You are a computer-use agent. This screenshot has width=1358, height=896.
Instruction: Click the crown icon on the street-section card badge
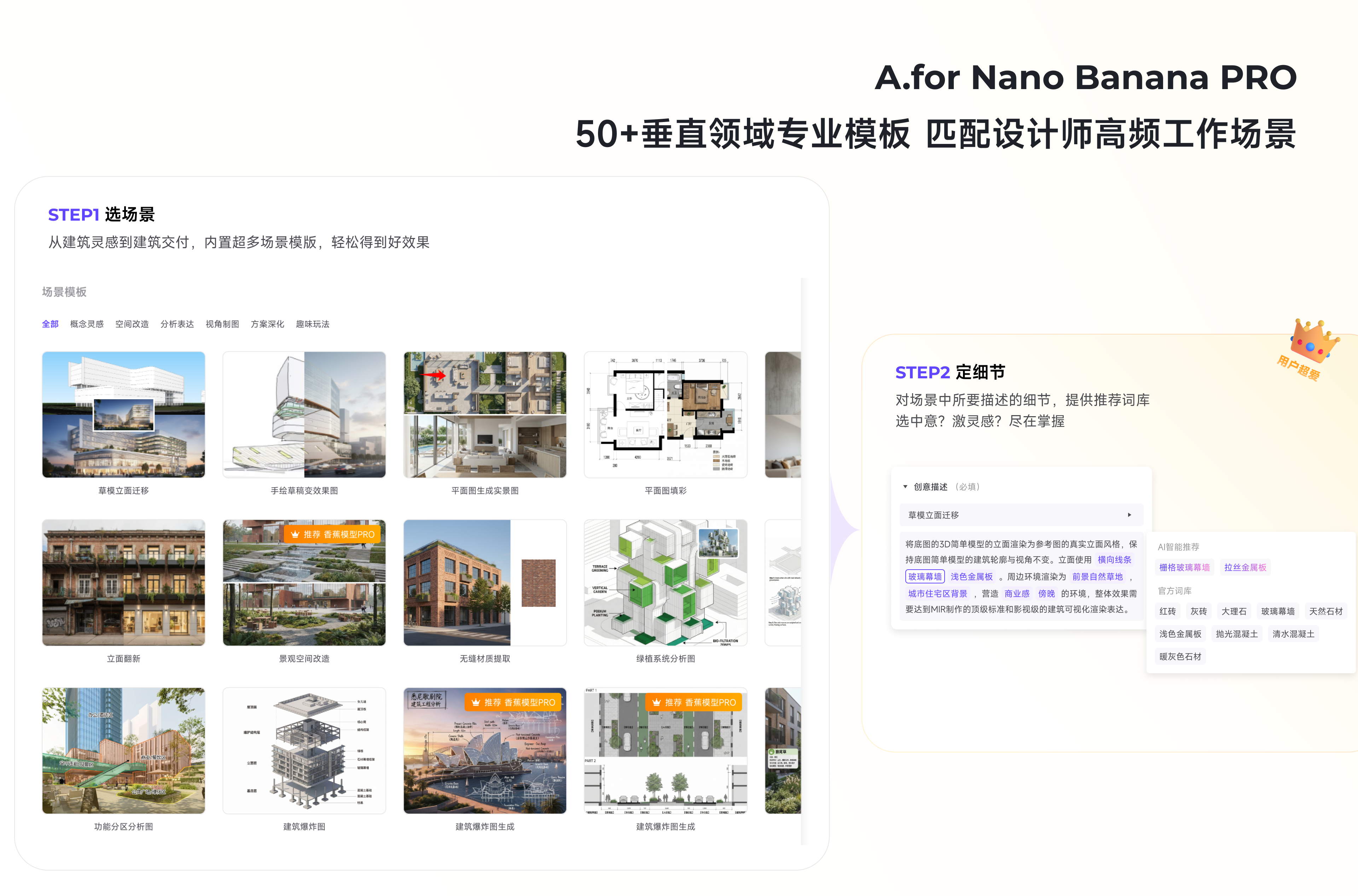[656, 702]
